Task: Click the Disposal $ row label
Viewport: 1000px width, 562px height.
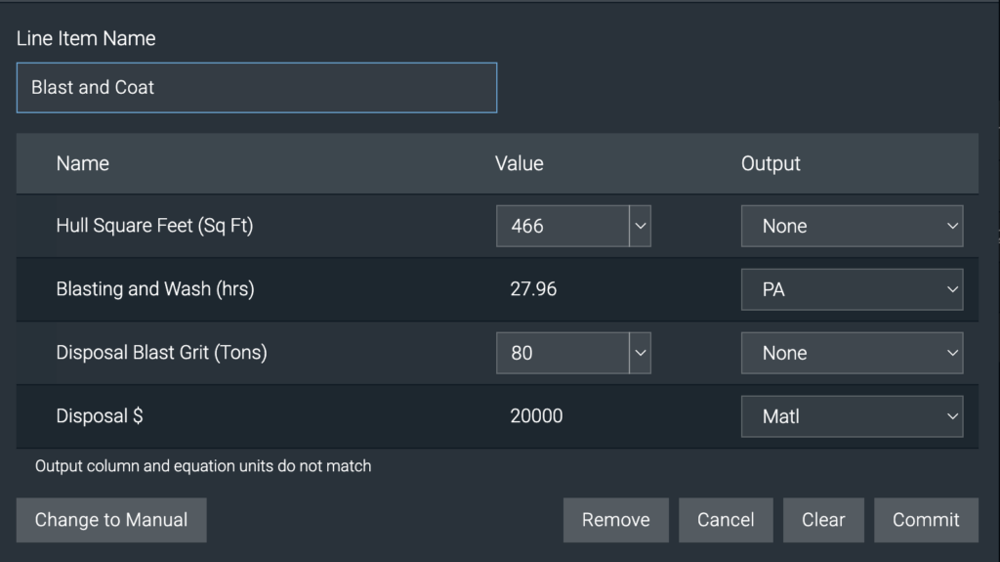Action: [99, 416]
